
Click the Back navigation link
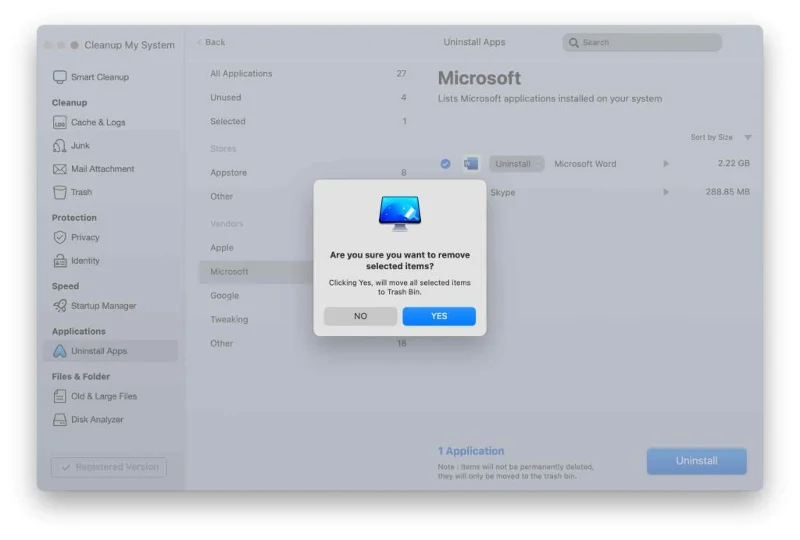[x=211, y=42]
